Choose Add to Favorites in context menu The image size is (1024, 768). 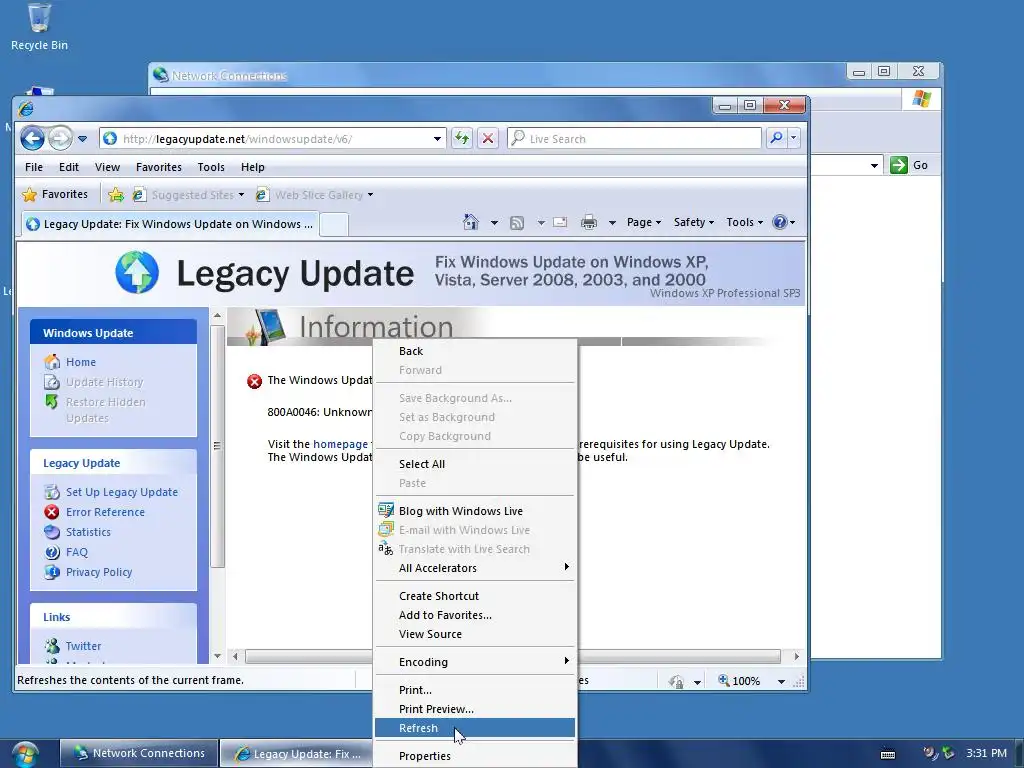tap(475, 615)
